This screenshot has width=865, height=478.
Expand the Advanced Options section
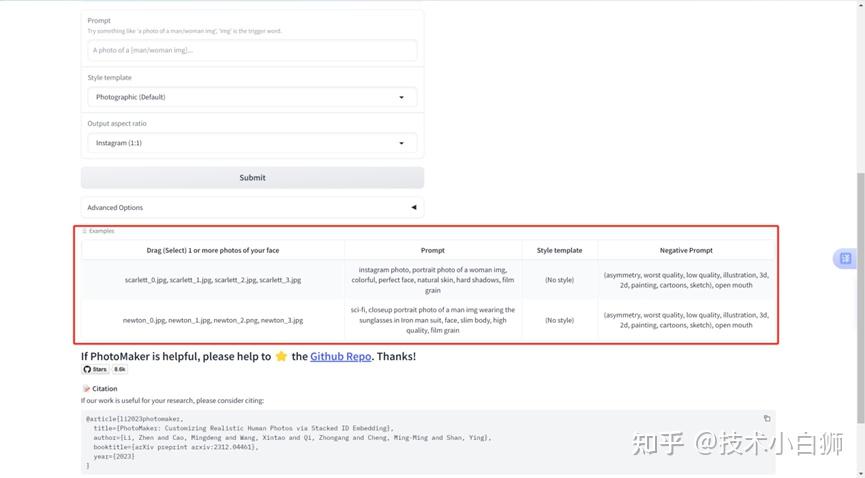click(x=252, y=208)
